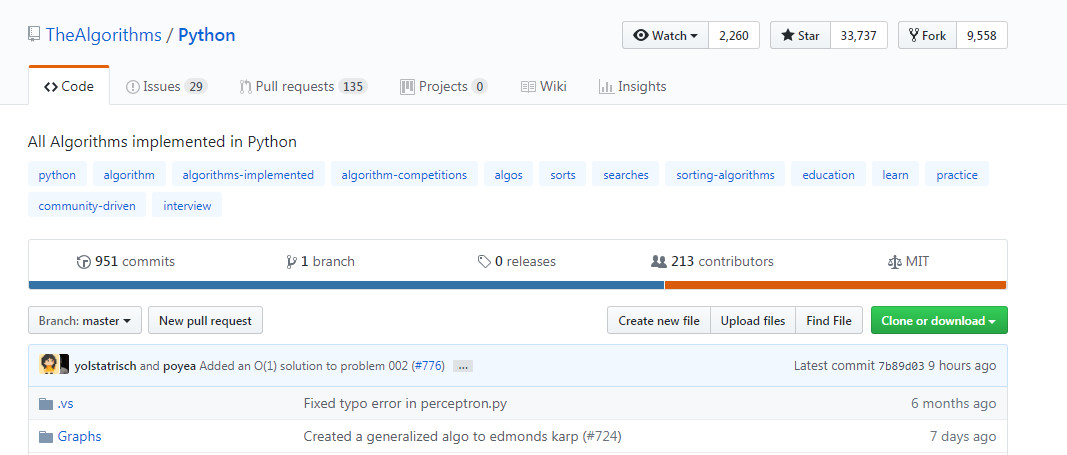This screenshot has height=455, width=1067.
Task: Open the 213 contributors list
Action: (712, 261)
